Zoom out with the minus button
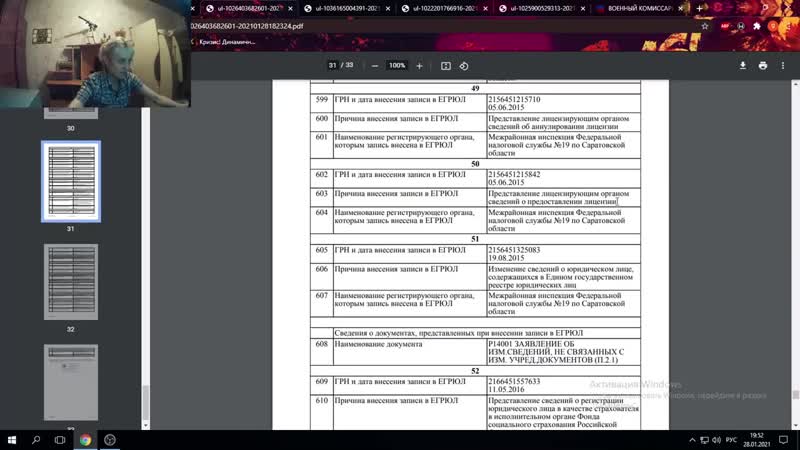 click(x=374, y=66)
